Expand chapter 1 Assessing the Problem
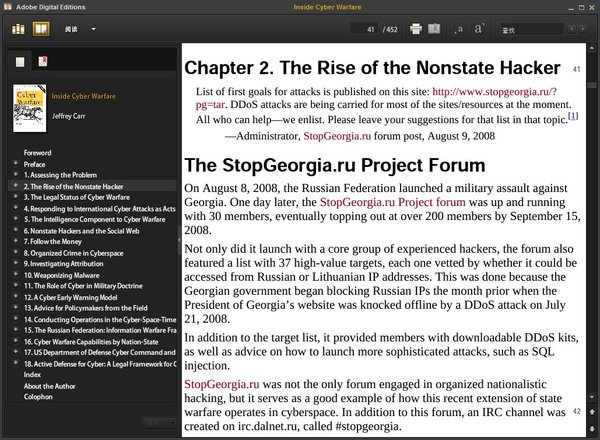The image size is (600, 440). [14, 174]
